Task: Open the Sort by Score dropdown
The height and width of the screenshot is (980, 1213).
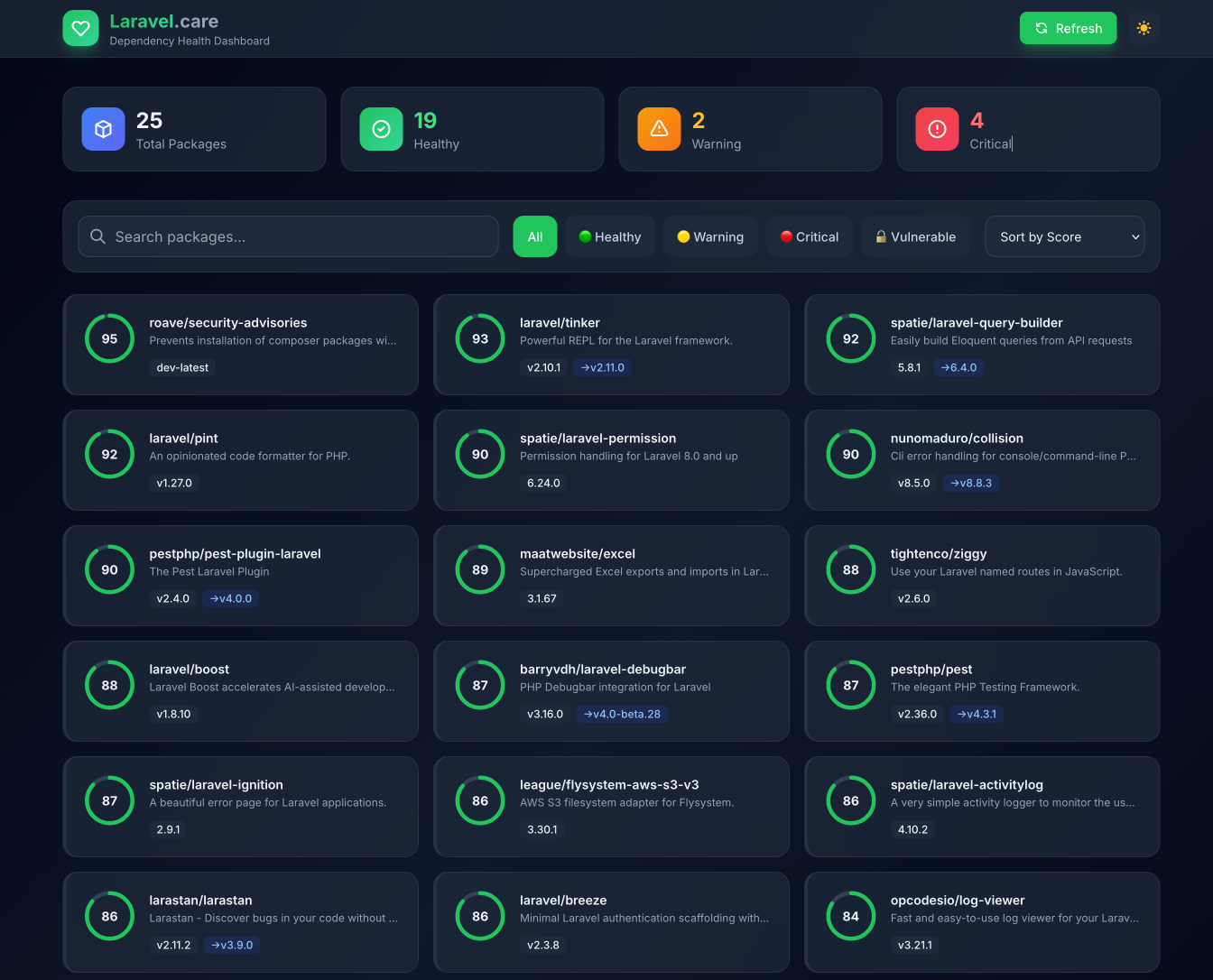Action: point(1065,236)
